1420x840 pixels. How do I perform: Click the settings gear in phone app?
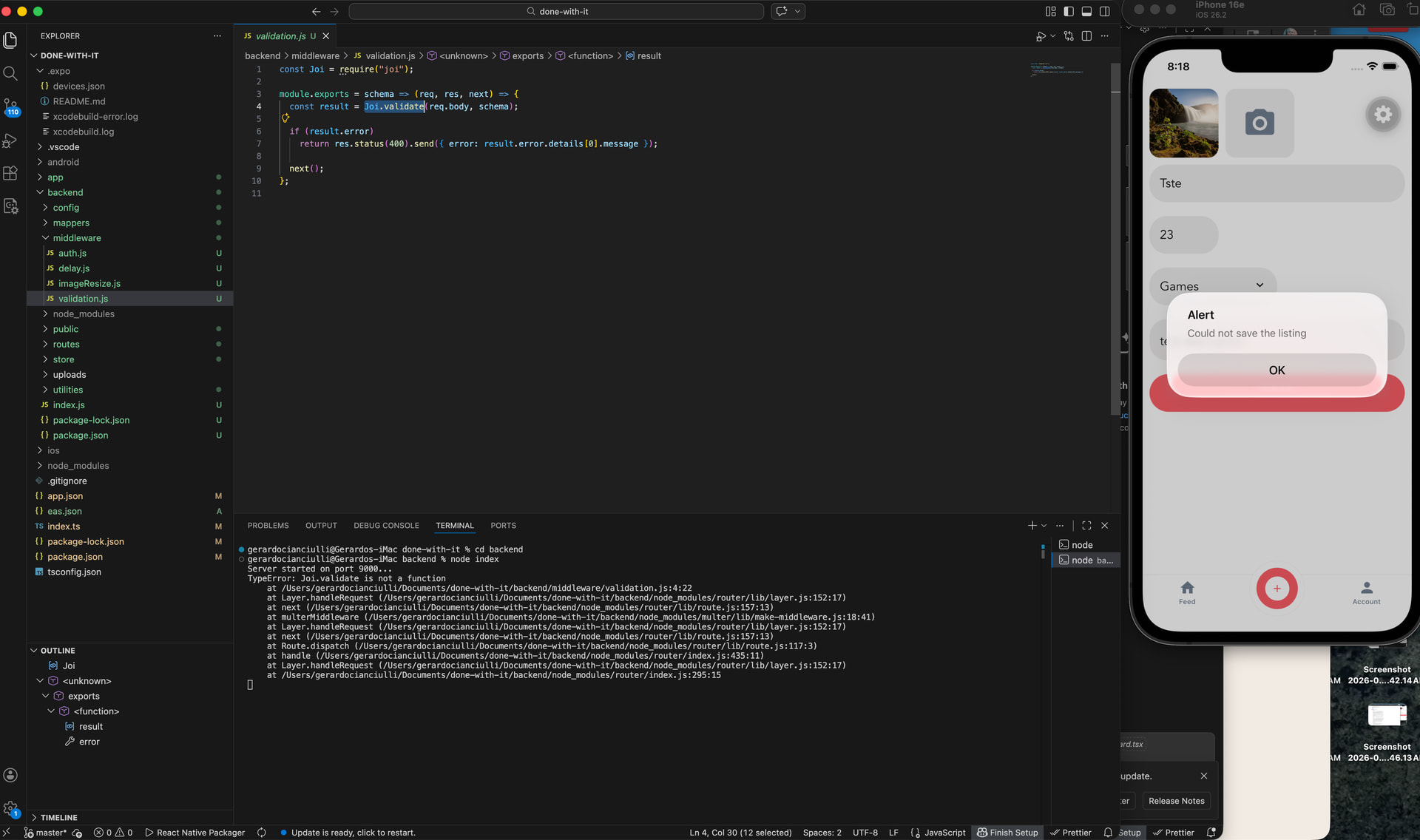(1382, 115)
